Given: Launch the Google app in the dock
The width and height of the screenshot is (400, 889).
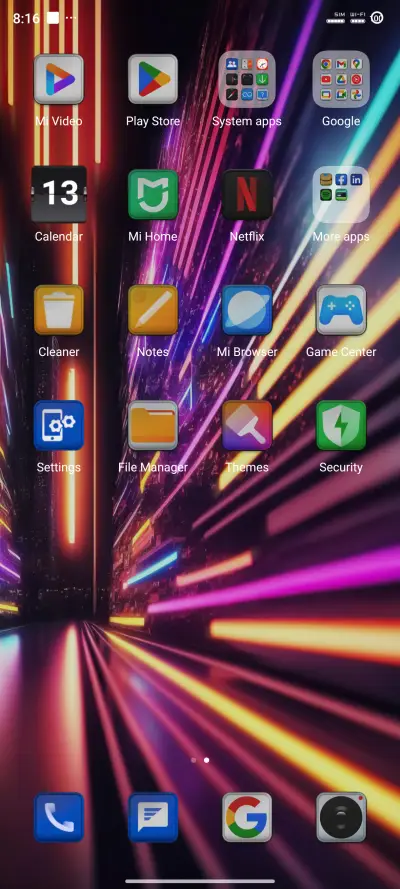Looking at the screenshot, I should (x=247, y=817).
